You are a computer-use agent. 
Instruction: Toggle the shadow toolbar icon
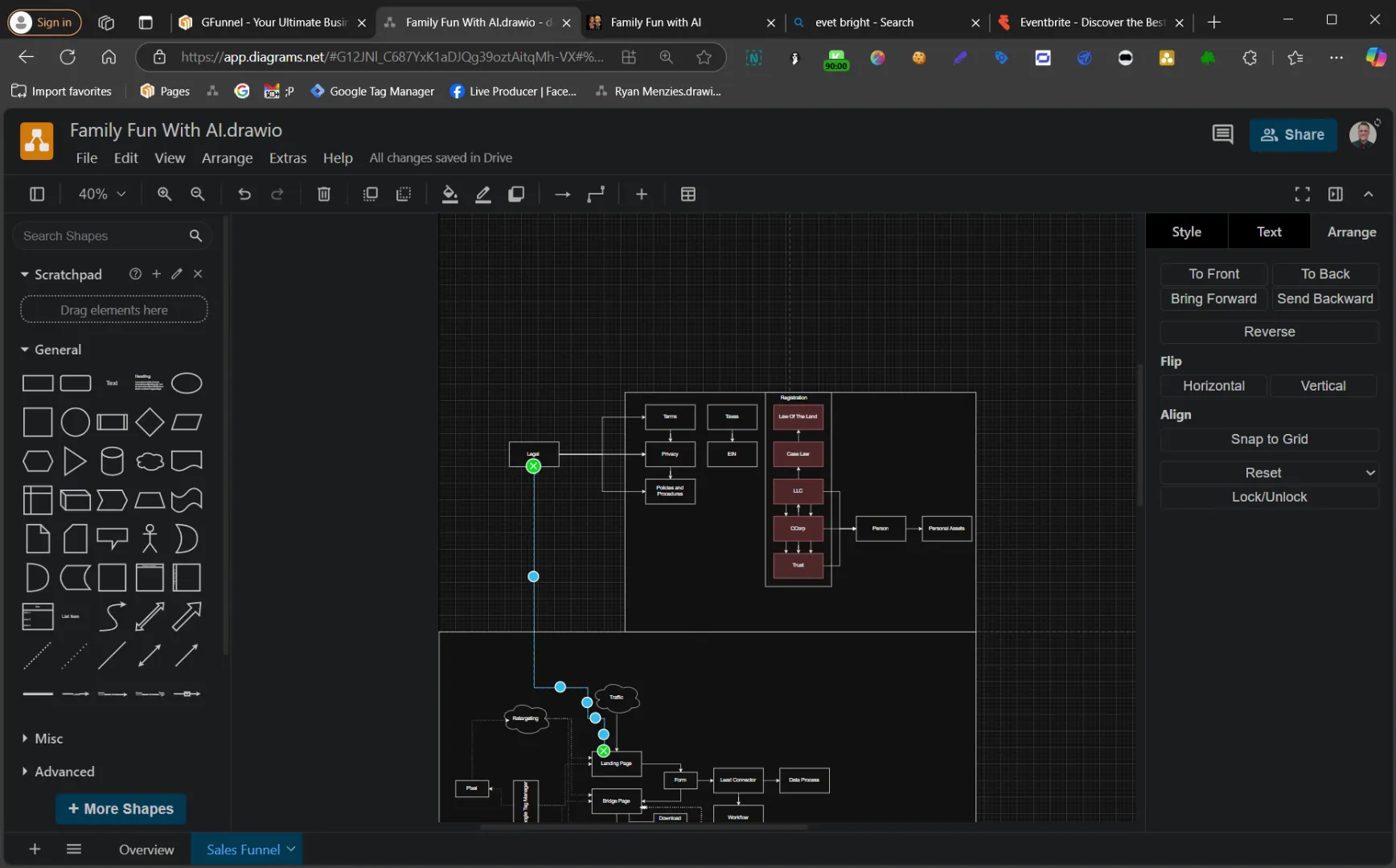[x=516, y=194]
